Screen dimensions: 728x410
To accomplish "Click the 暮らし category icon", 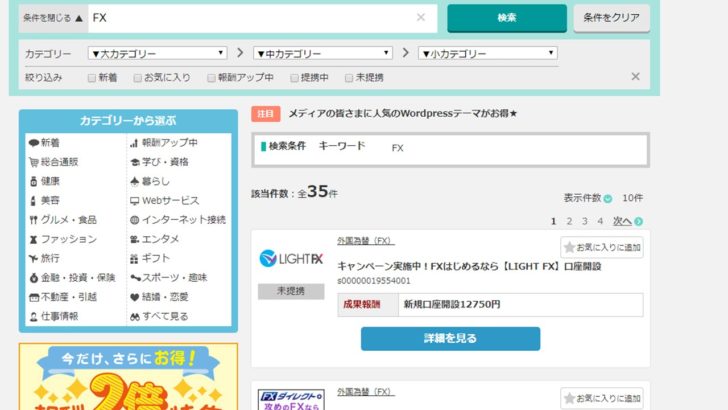I will pyautogui.click(x=135, y=182).
